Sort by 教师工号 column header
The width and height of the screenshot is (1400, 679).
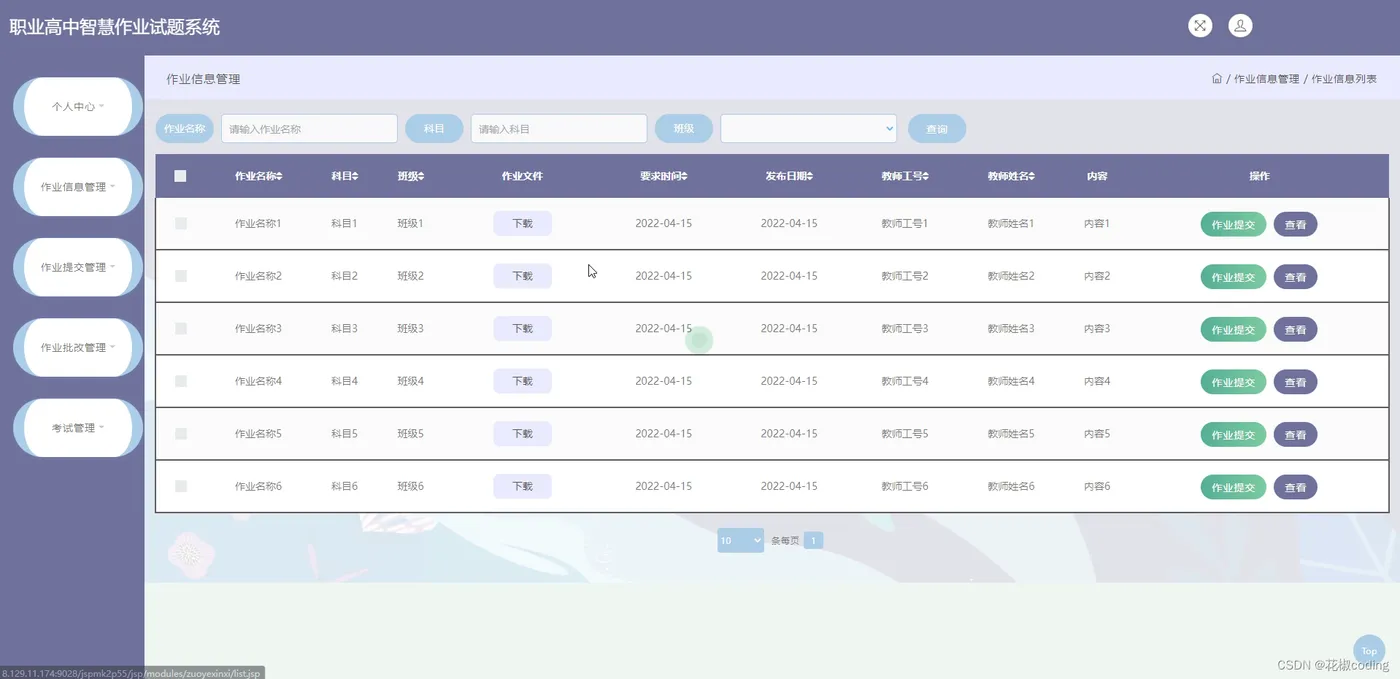[905, 176]
